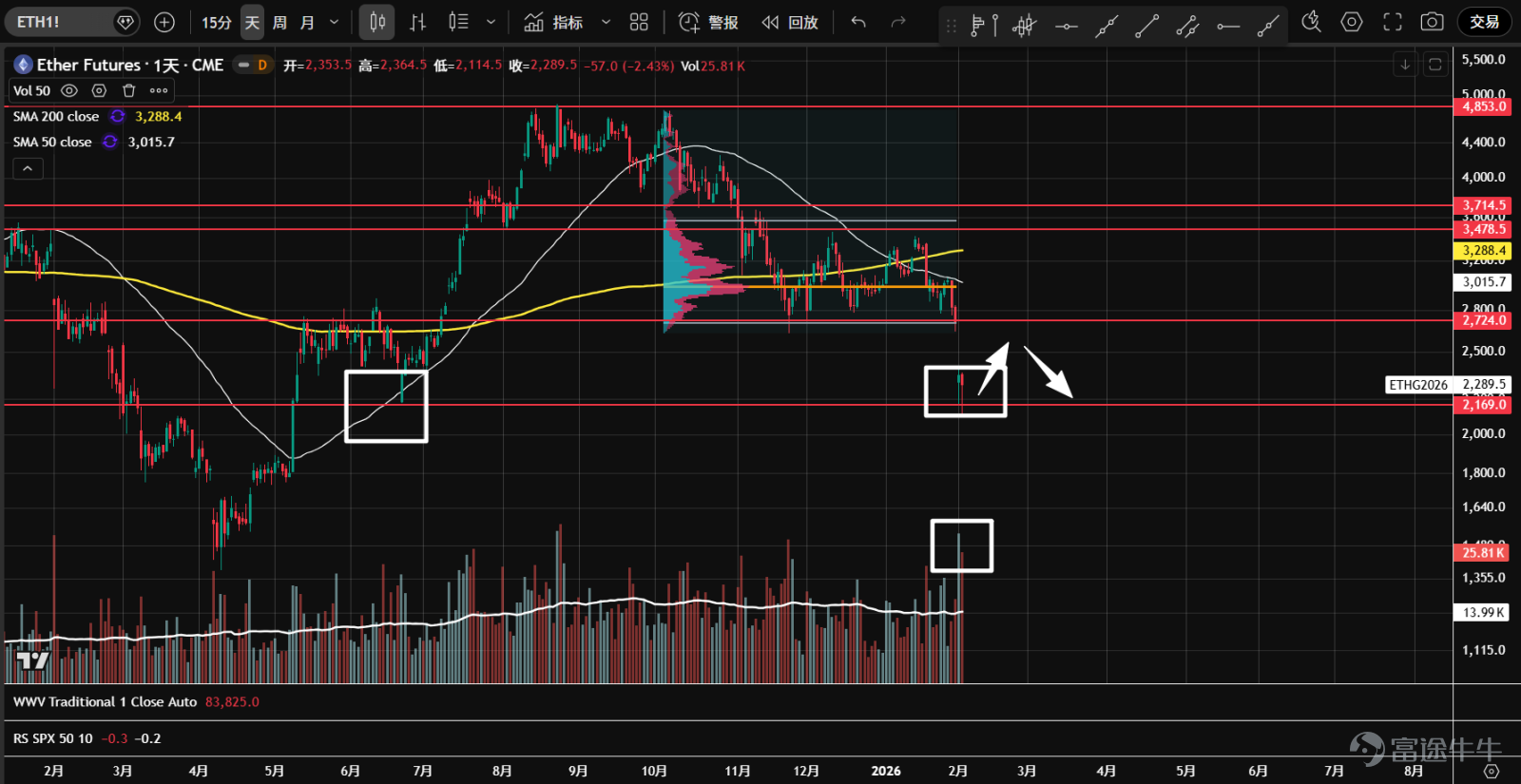Click the down-arrow button at chart top right
The image size is (1521, 784).
tap(1405, 65)
